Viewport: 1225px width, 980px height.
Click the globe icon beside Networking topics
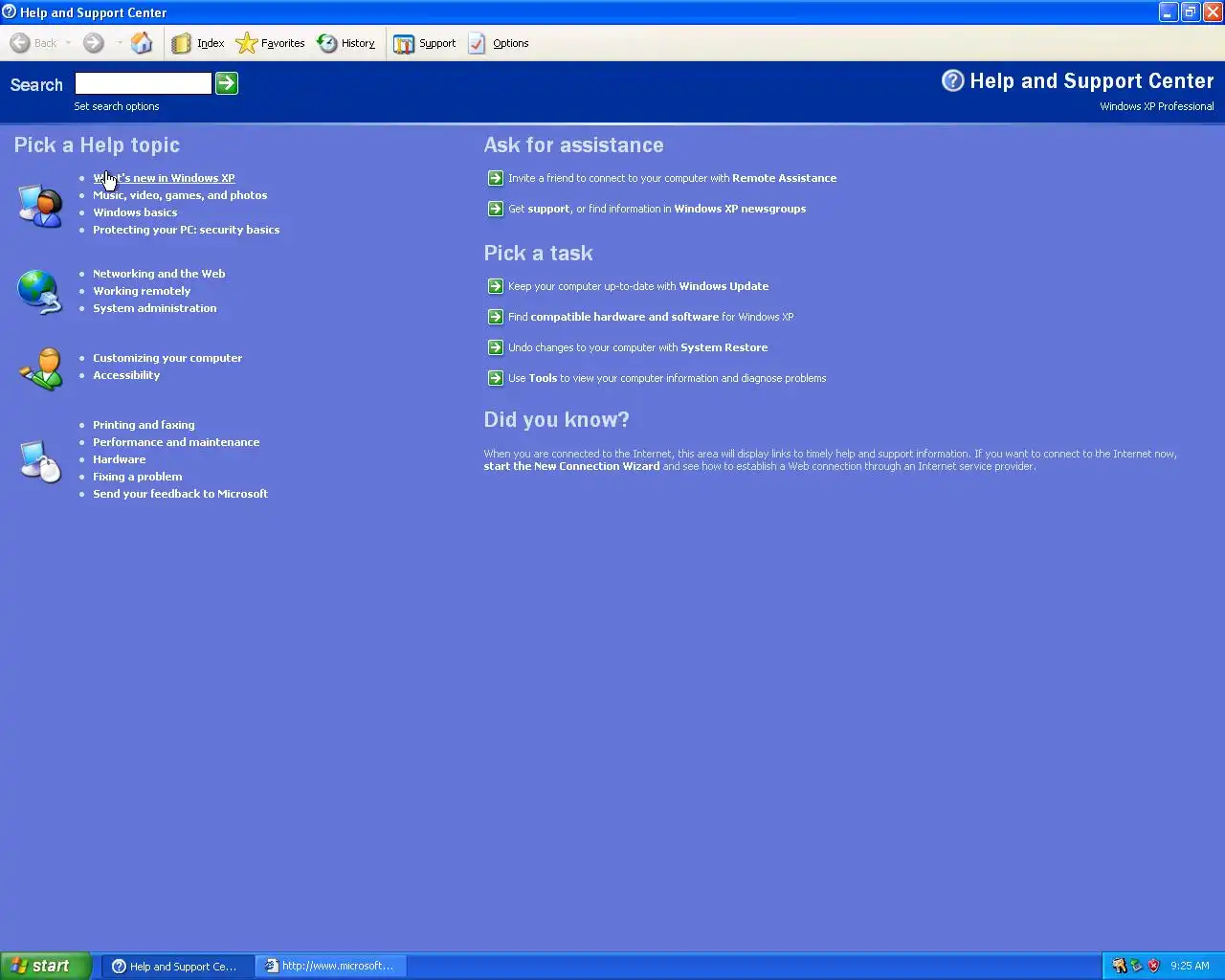pyautogui.click(x=40, y=292)
